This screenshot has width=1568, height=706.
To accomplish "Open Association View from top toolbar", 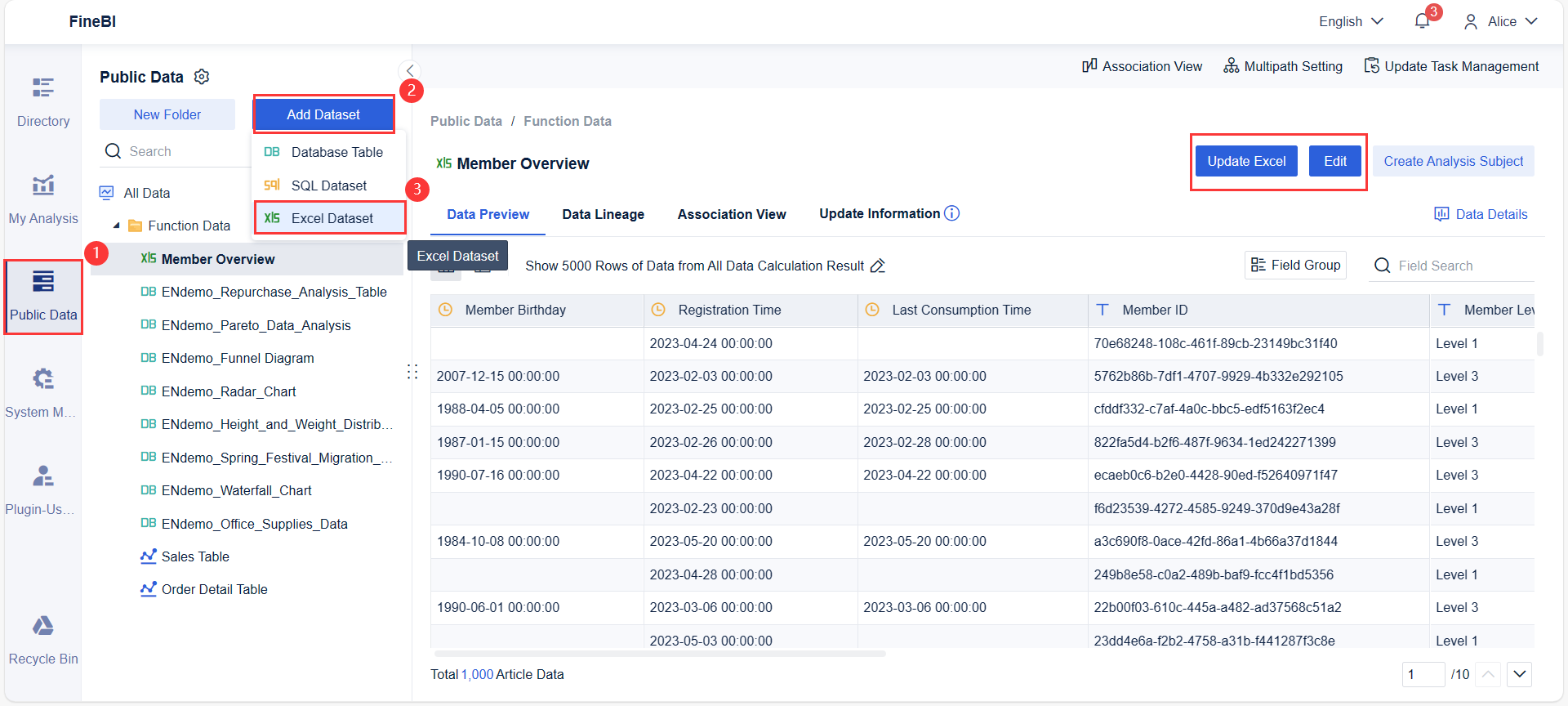I will (x=1142, y=66).
